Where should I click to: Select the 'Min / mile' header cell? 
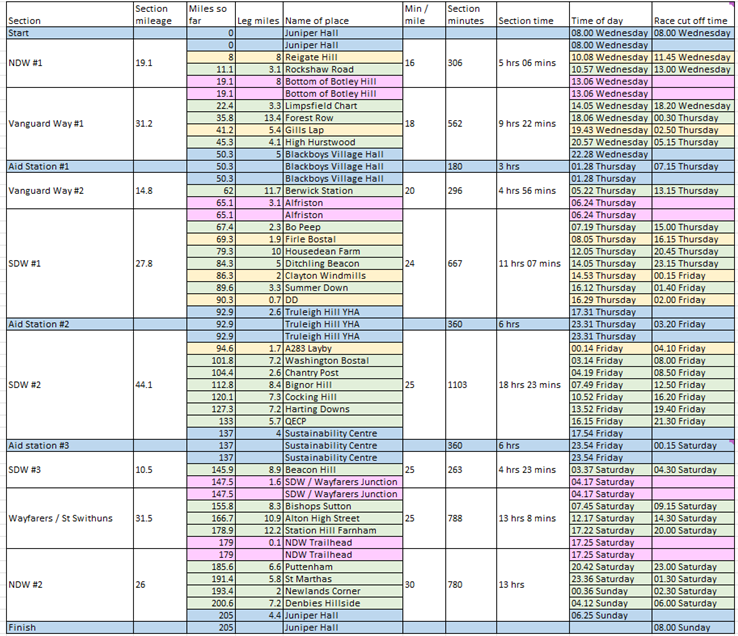pyautogui.click(x=424, y=15)
